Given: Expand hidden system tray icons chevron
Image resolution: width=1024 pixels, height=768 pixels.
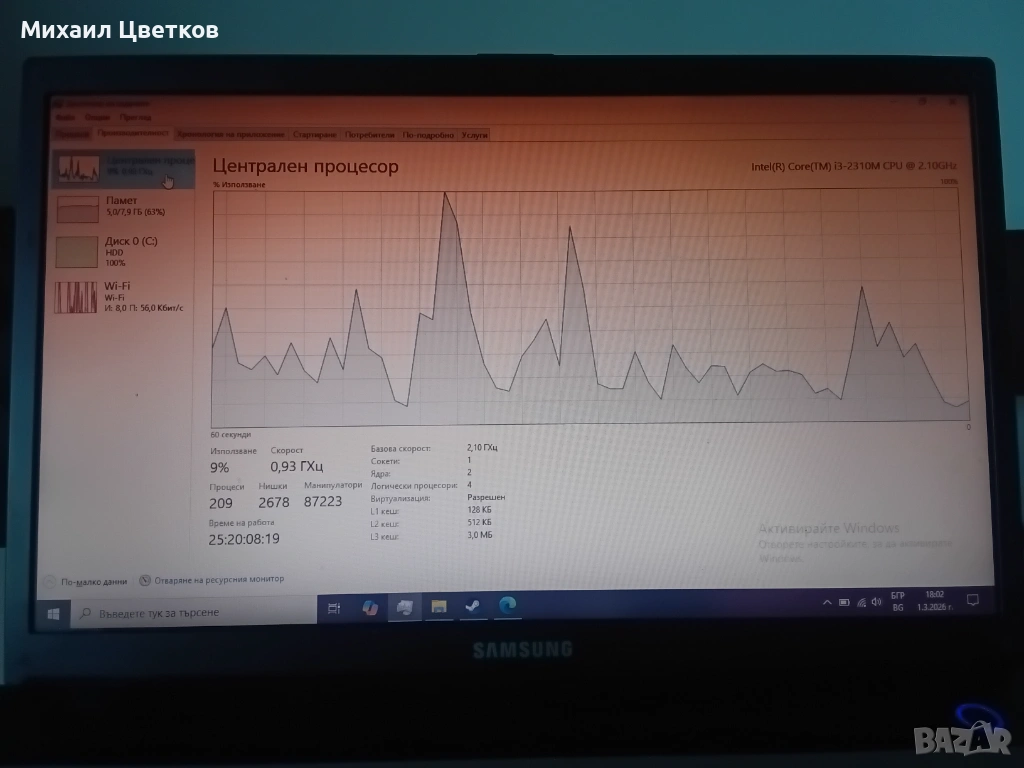Looking at the screenshot, I should (x=827, y=602).
